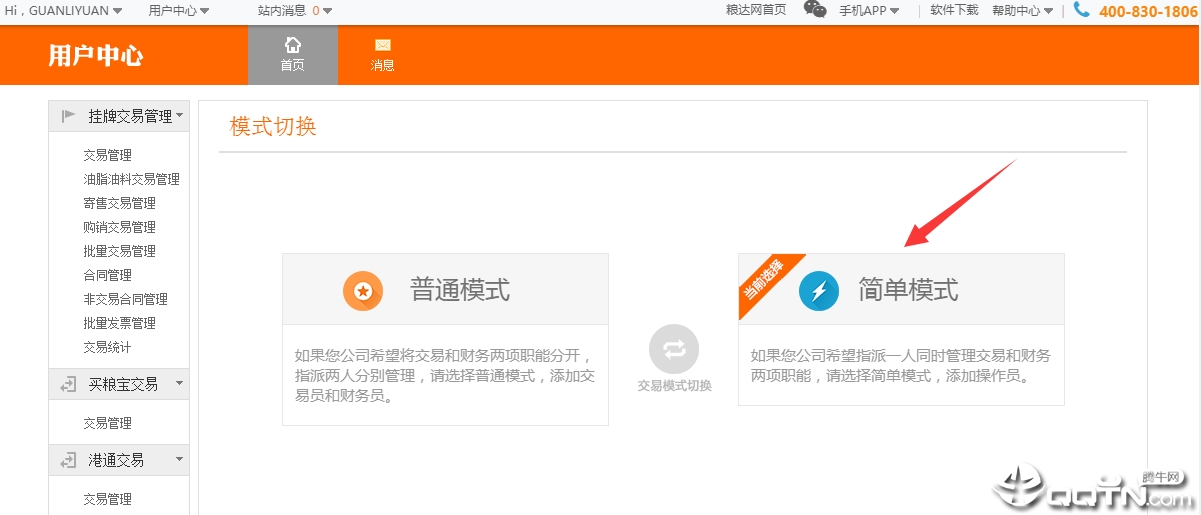Open the 用户中心 dropdown in top bar
This screenshot has height=515, width=1201.
click(178, 10)
